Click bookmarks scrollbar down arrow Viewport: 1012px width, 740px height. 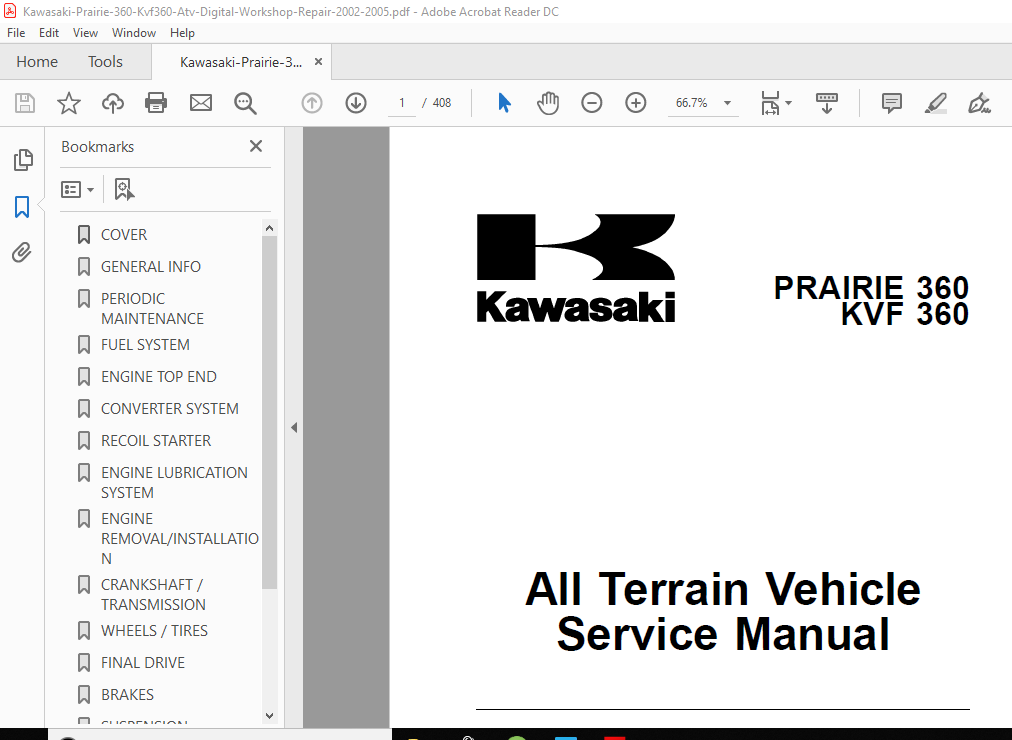[270, 715]
